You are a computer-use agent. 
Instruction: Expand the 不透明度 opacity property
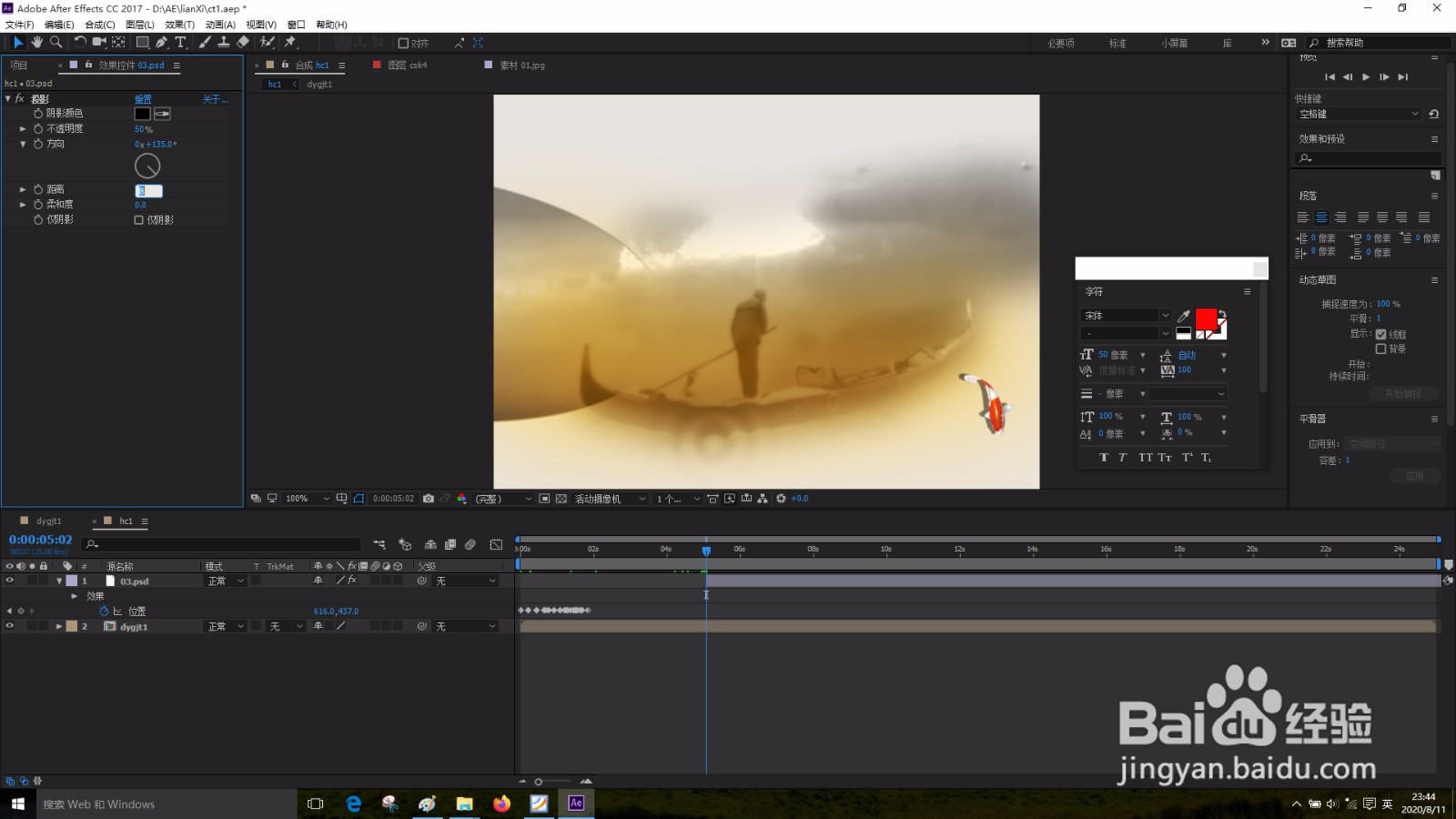[23, 129]
